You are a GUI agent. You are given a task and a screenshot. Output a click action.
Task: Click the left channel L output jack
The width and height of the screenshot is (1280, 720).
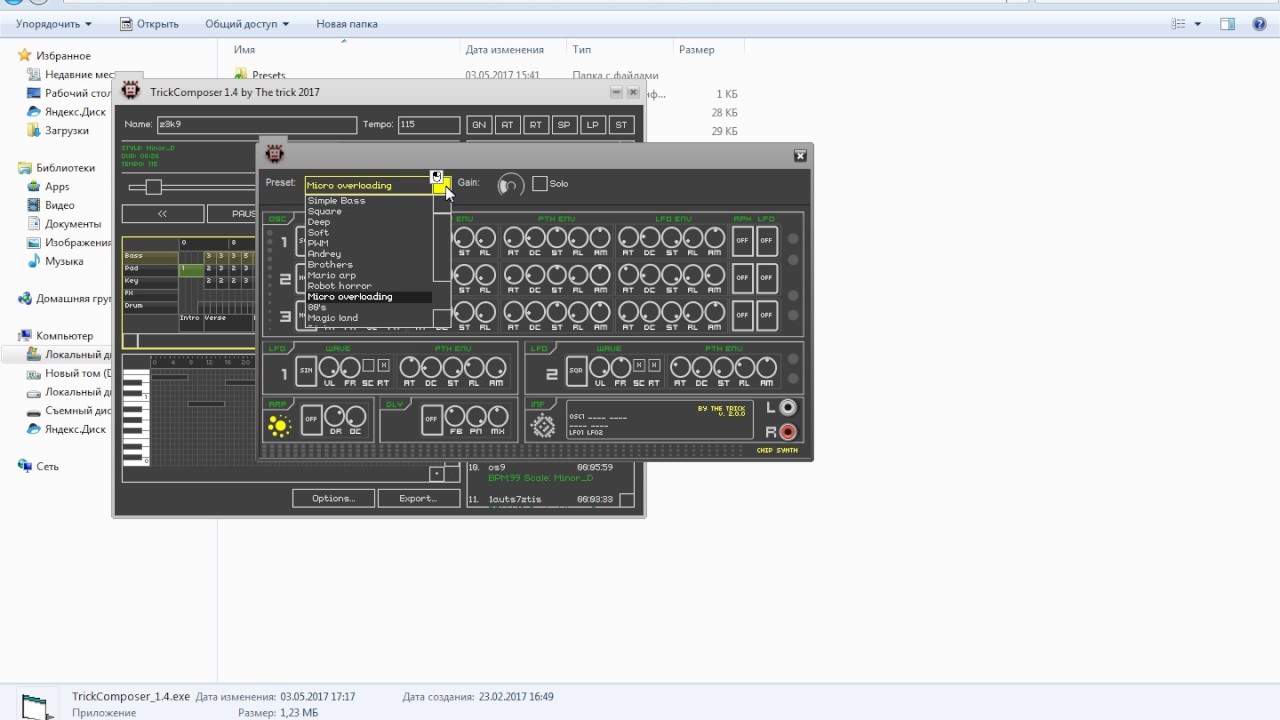(788, 408)
